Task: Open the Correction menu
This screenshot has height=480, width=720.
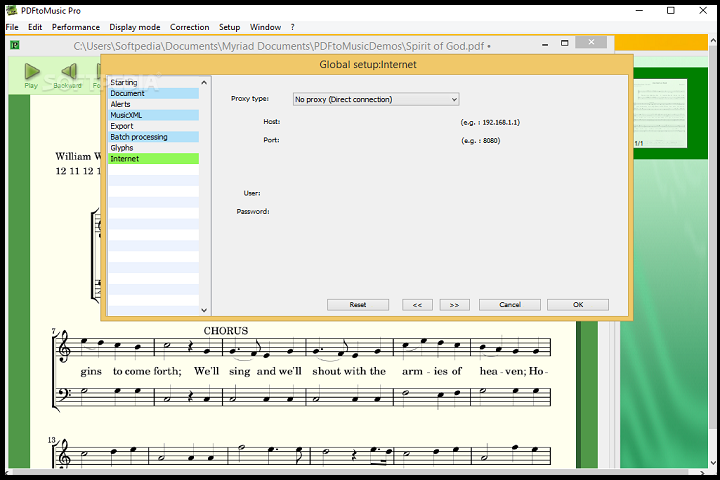Action: point(189,27)
